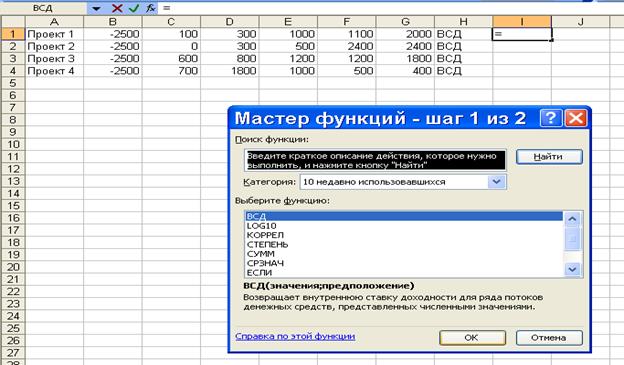Click cell Проект 2
This screenshot has width=624, height=365.
click(55, 47)
